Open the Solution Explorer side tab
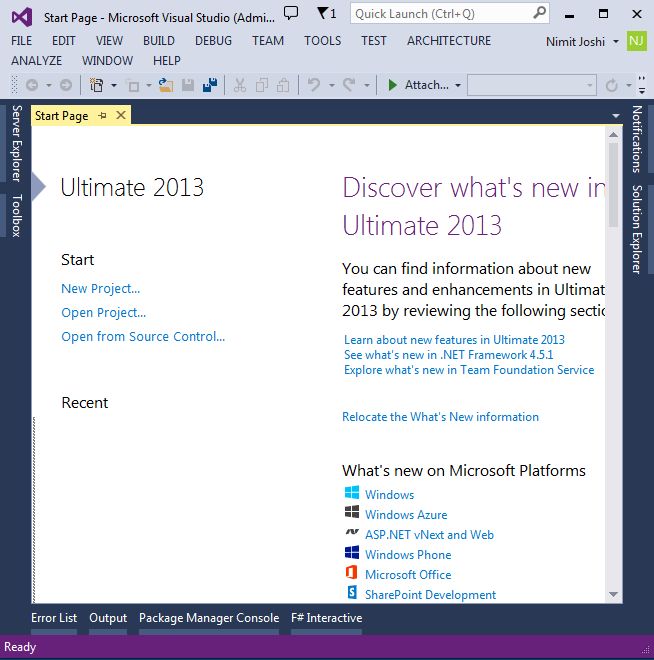654x660 pixels. tap(637, 229)
